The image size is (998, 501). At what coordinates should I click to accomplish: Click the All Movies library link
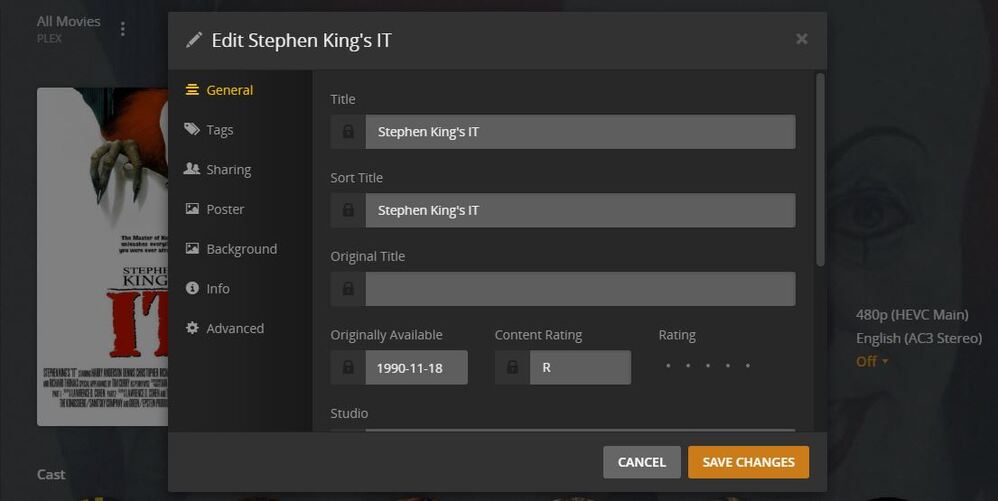point(69,21)
